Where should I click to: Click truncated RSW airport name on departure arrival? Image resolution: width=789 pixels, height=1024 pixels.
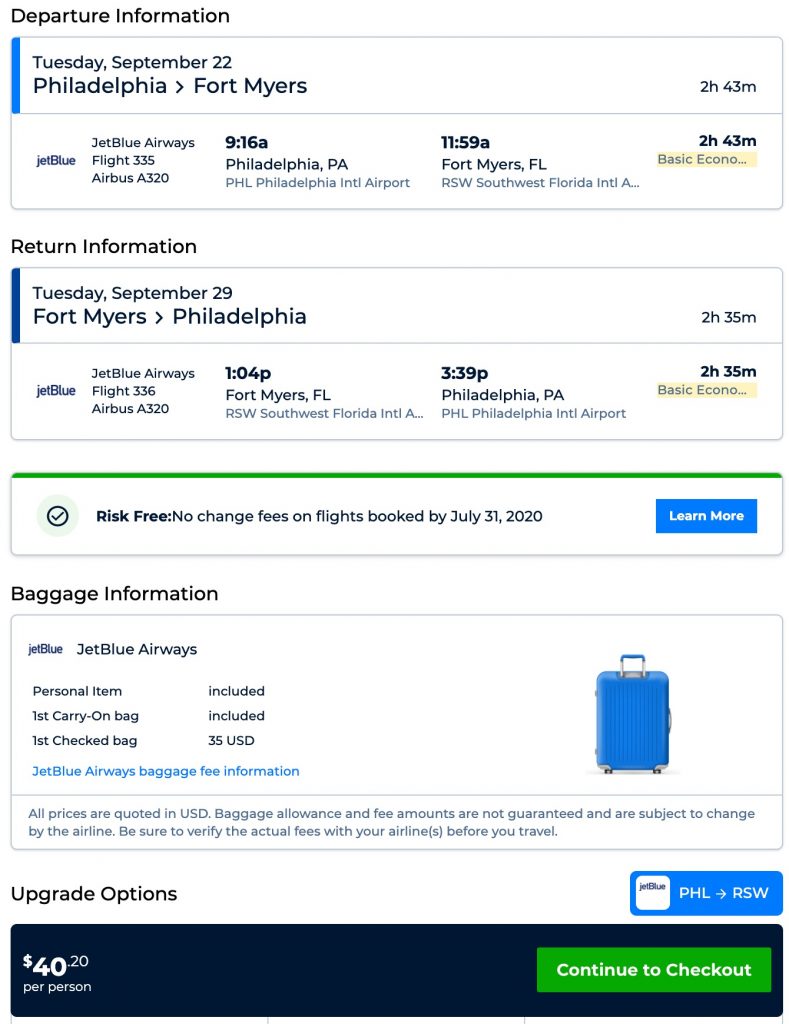click(x=540, y=183)
